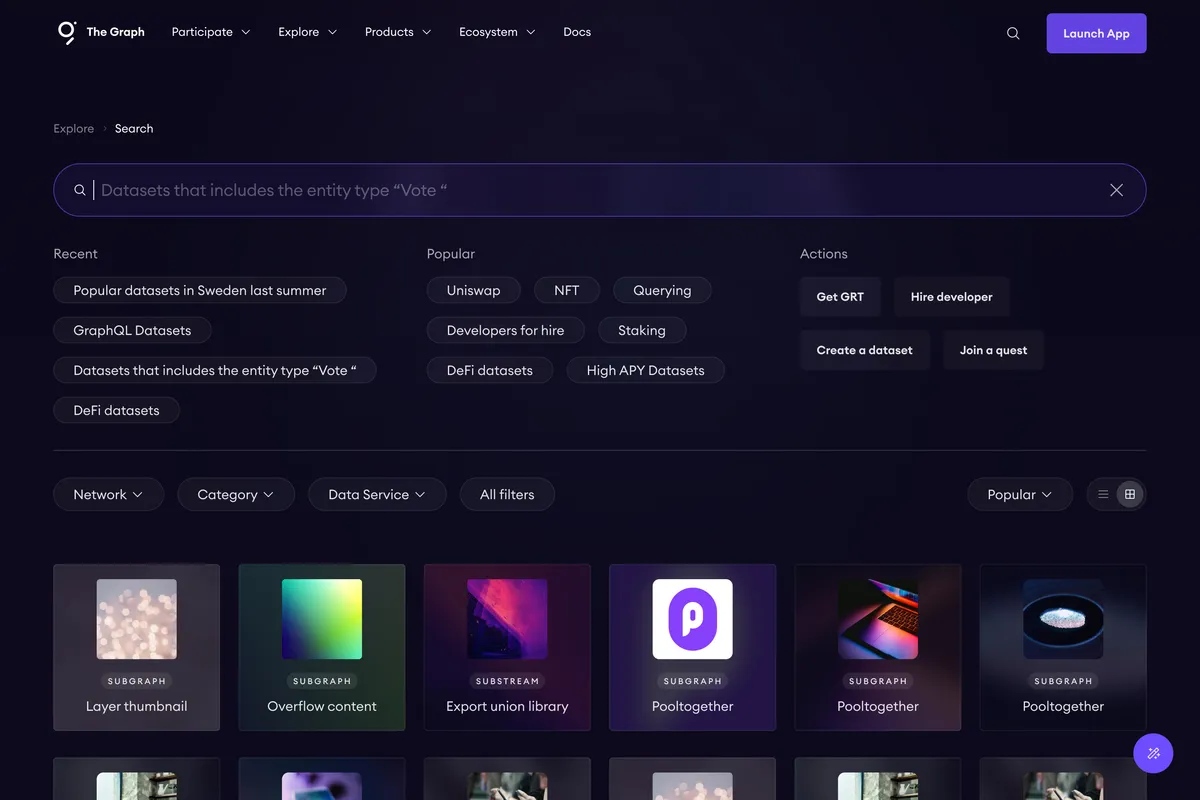This screenshot has height=800, width=1200.
Task: Clear the search field with the X icon
Action: (x=1116, y=190)
